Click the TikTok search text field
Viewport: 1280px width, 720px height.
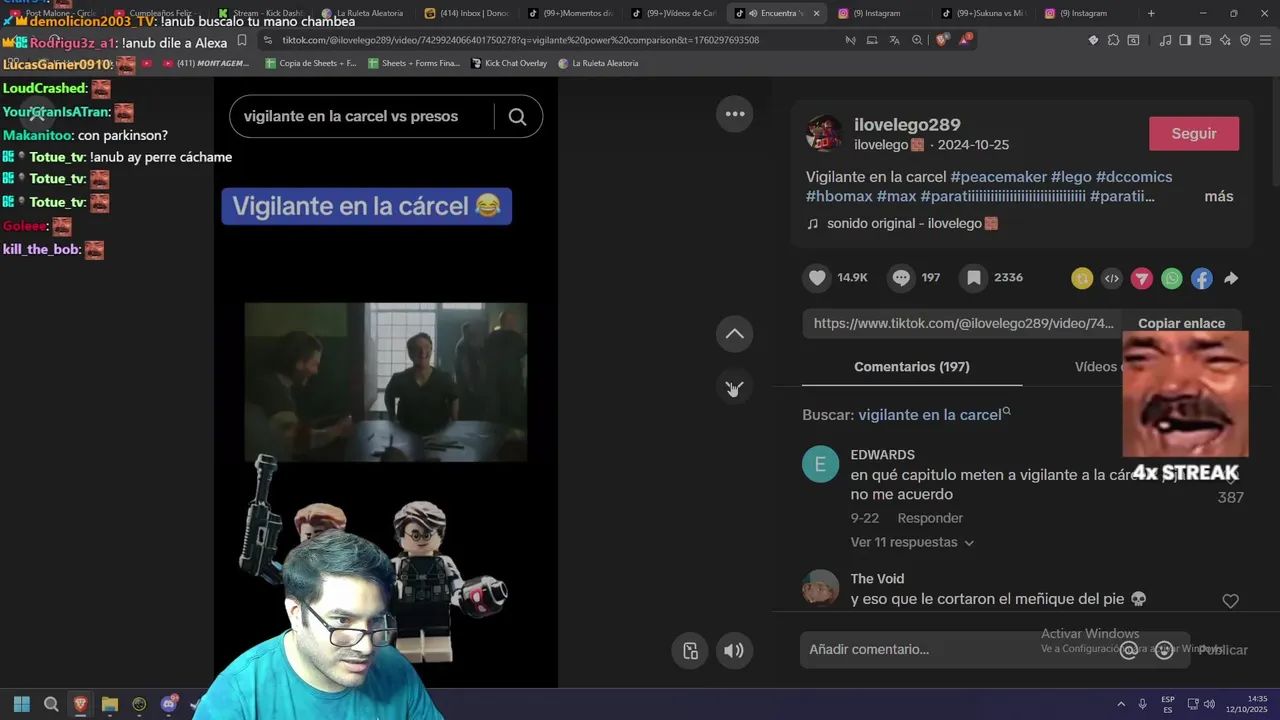click(x=360, y=117)
